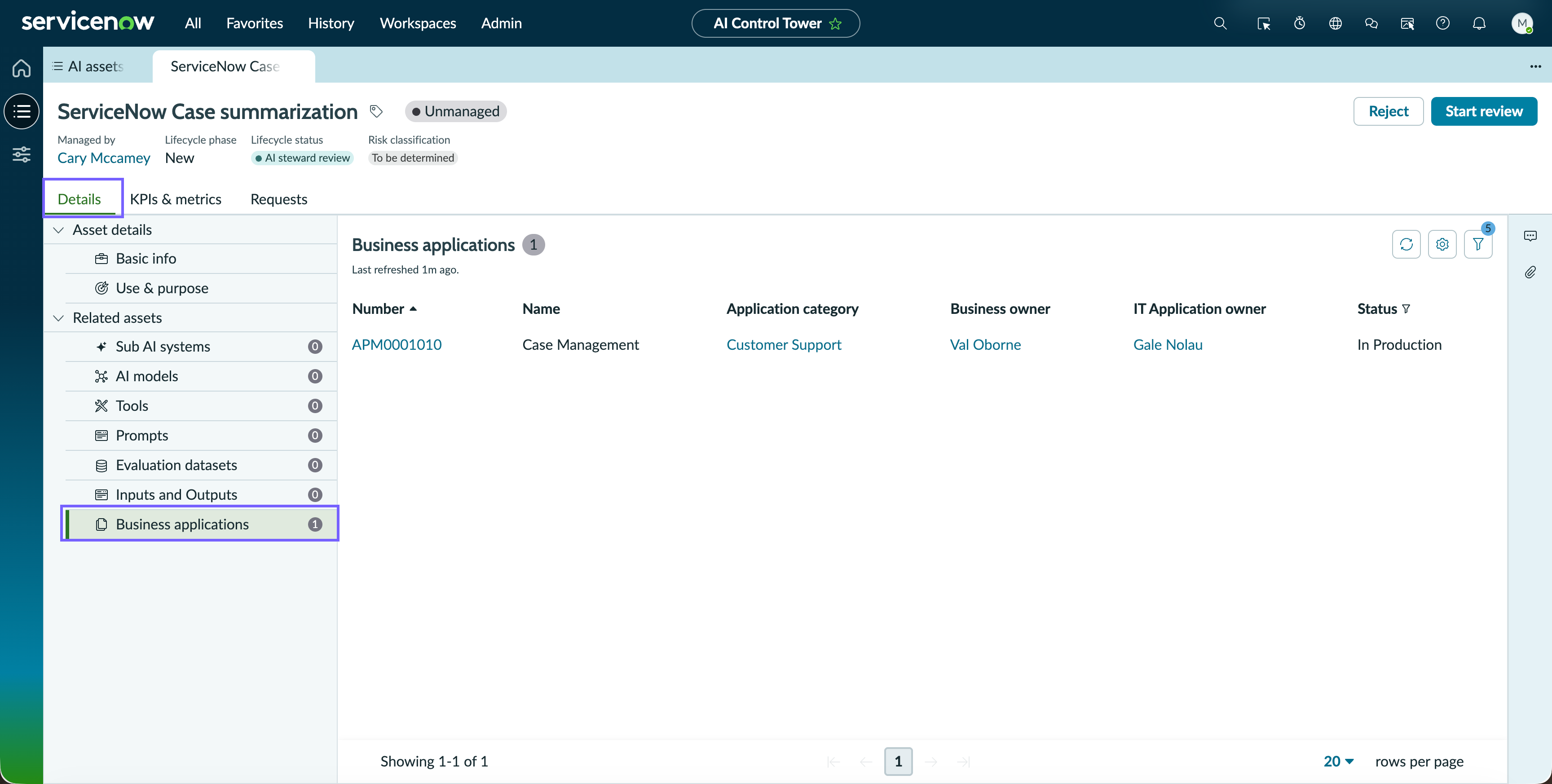Click the Case Management name cell
The image size is (1552, 784).
[x=581, y=345]
